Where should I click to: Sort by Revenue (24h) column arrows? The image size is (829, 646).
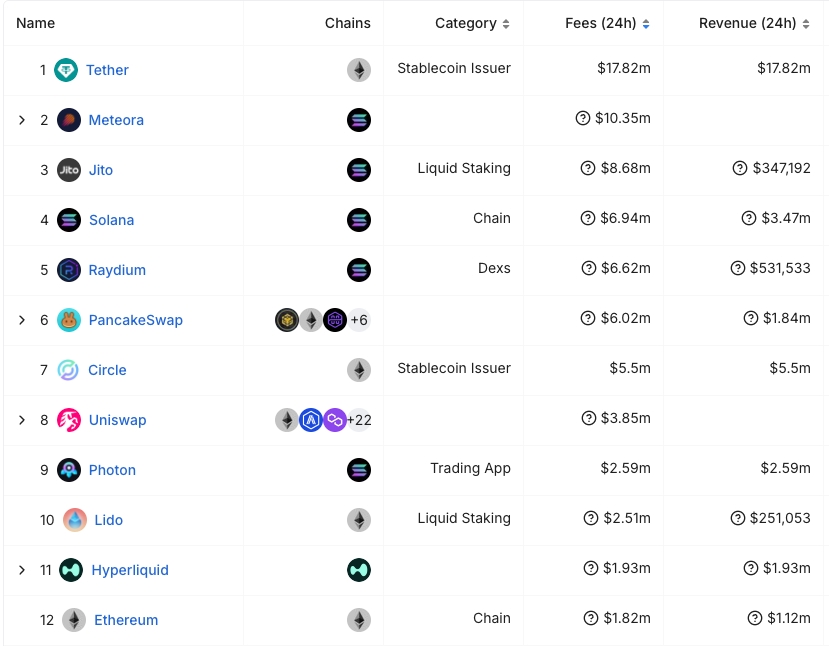click(x=806, y=24)
